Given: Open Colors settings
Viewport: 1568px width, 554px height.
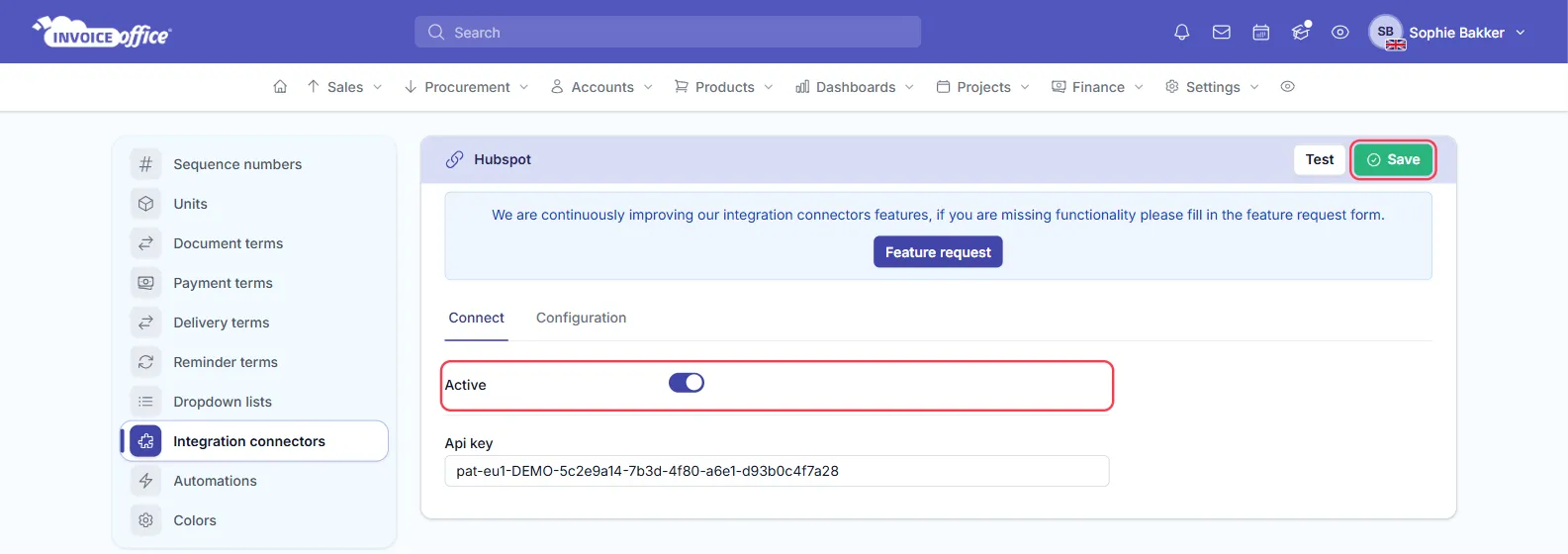Looking at the screenshot, I should point(194,520).
